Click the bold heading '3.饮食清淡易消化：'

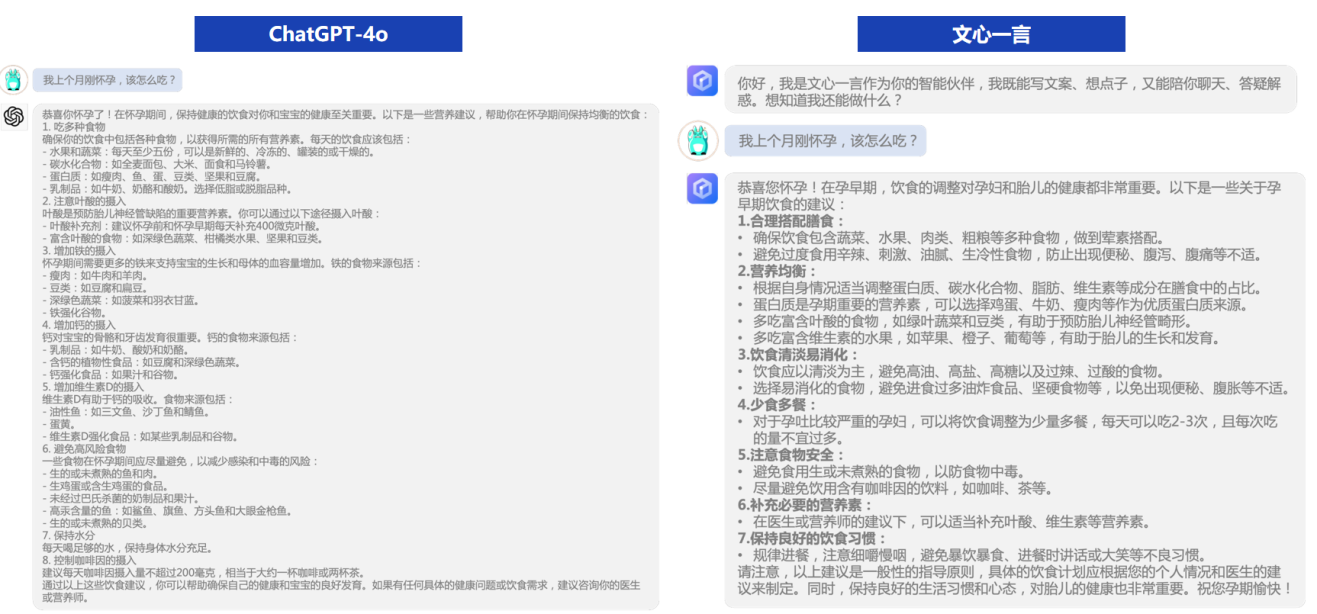point(798,355)
